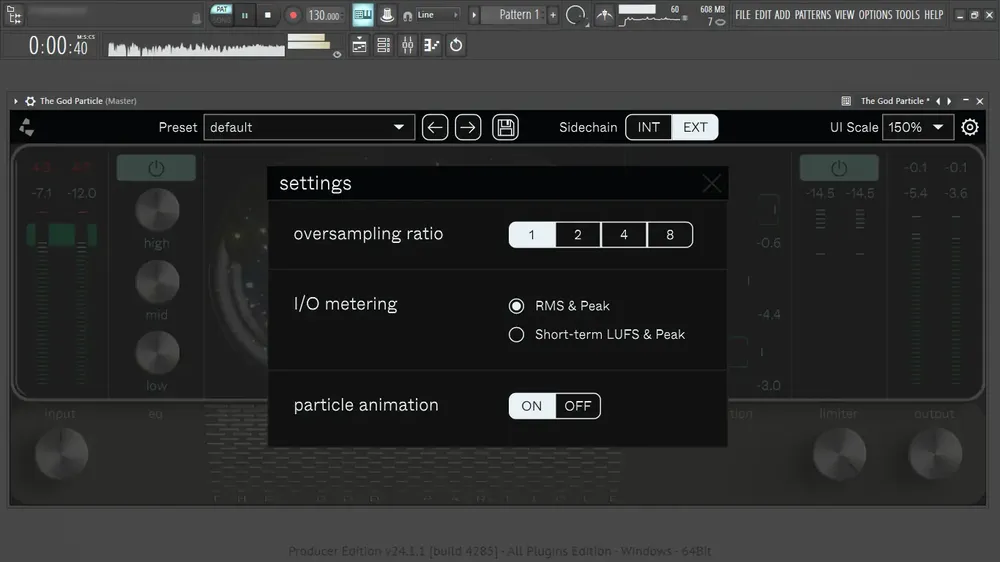1000x562 pixels.
Task: Open the playlist view icon
Action: point(360,45)
